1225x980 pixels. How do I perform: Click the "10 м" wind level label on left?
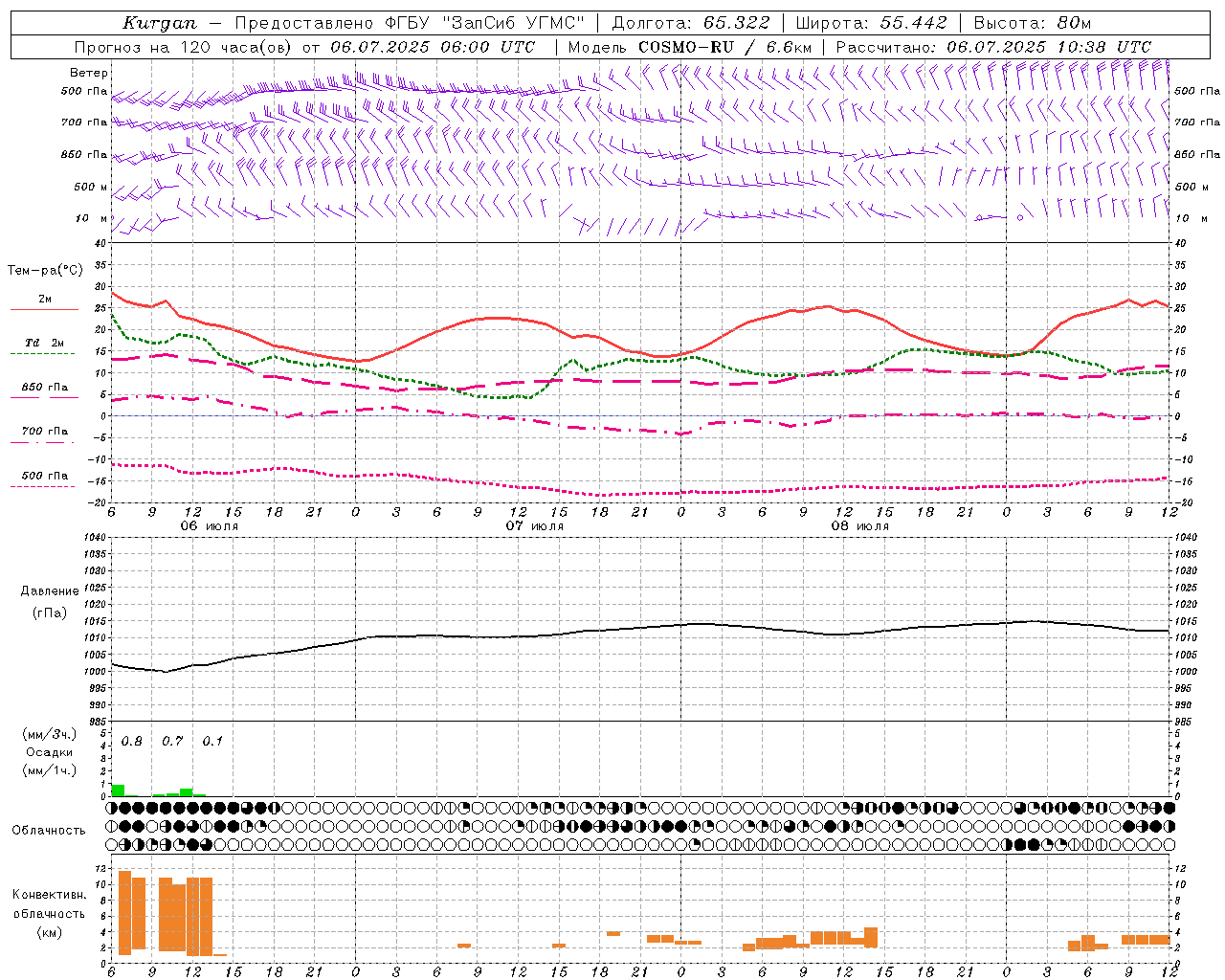[93, 218]
